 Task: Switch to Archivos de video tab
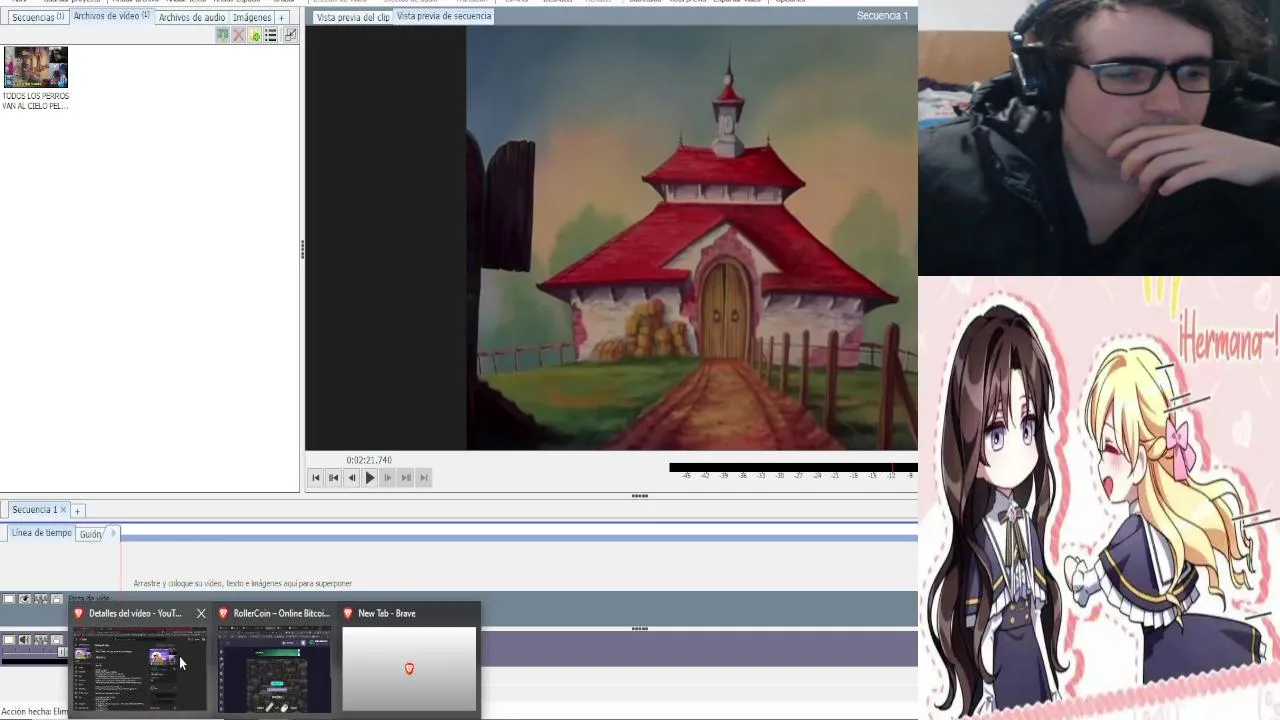(111, 16)
